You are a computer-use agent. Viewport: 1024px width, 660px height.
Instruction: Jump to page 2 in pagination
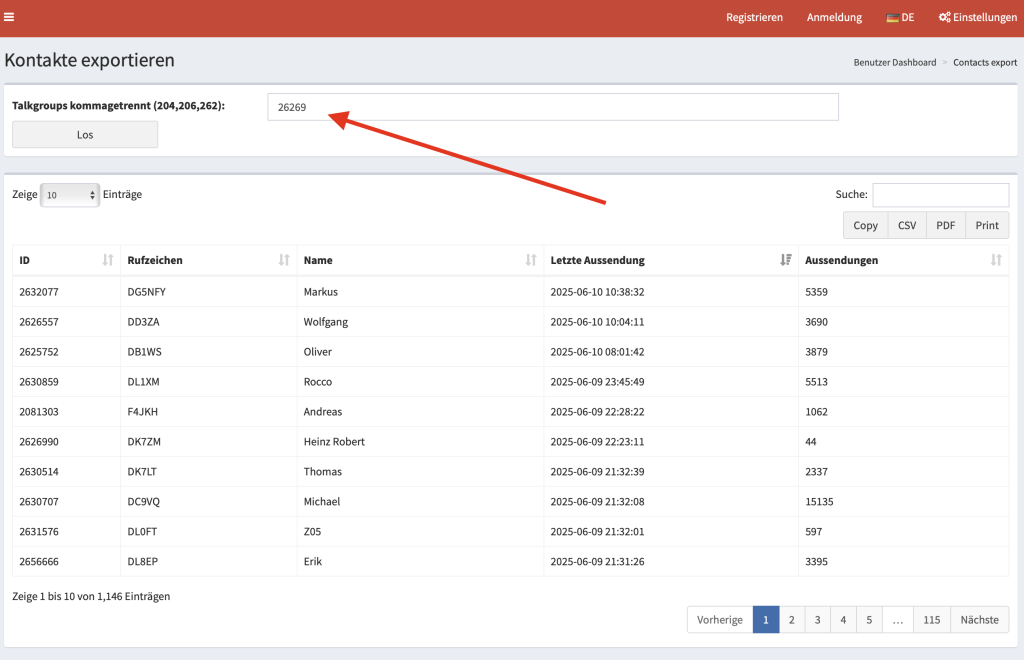tap(792, 620)
